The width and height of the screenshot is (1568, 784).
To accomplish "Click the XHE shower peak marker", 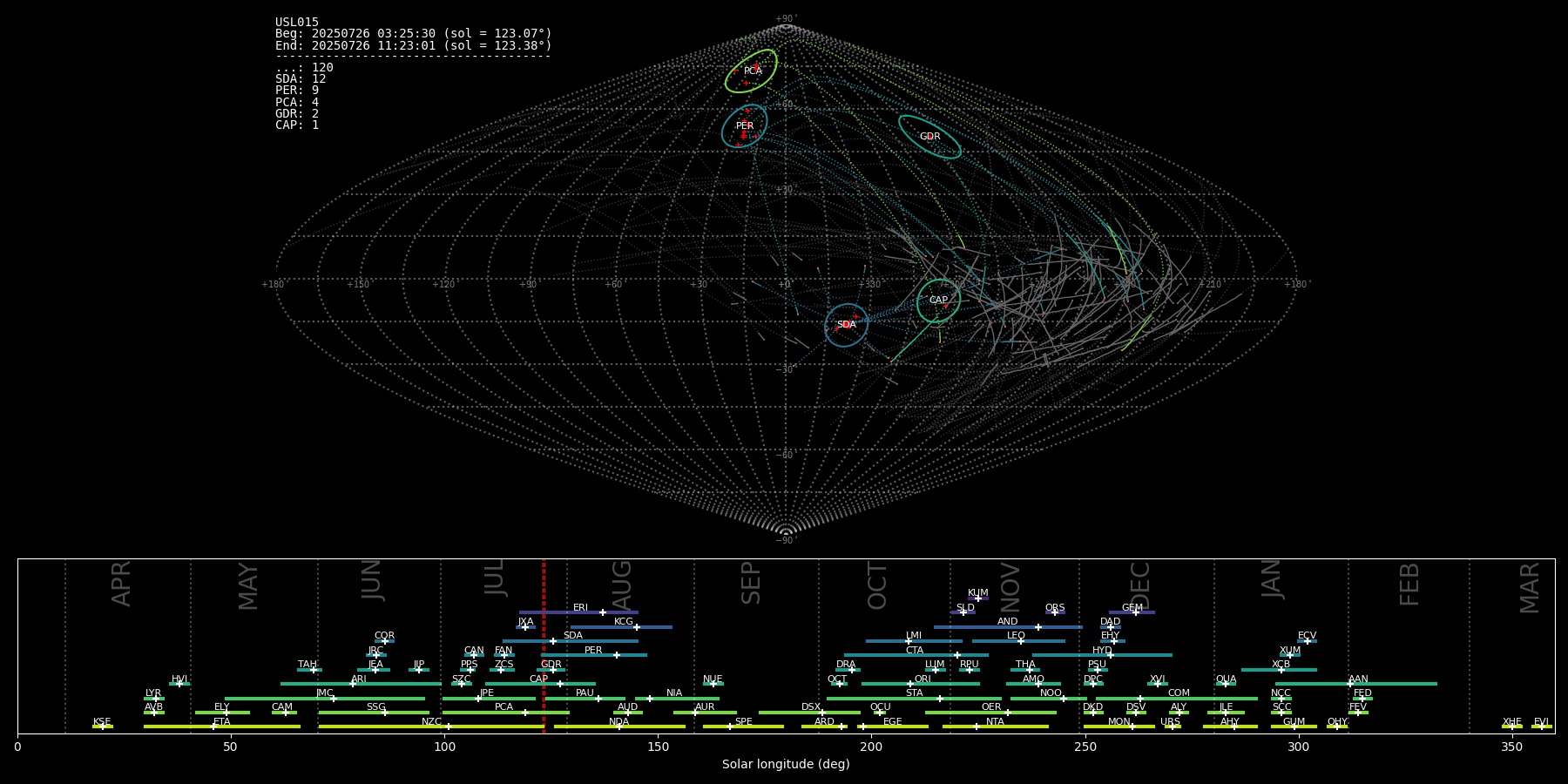I will [x=1512, y=727].
